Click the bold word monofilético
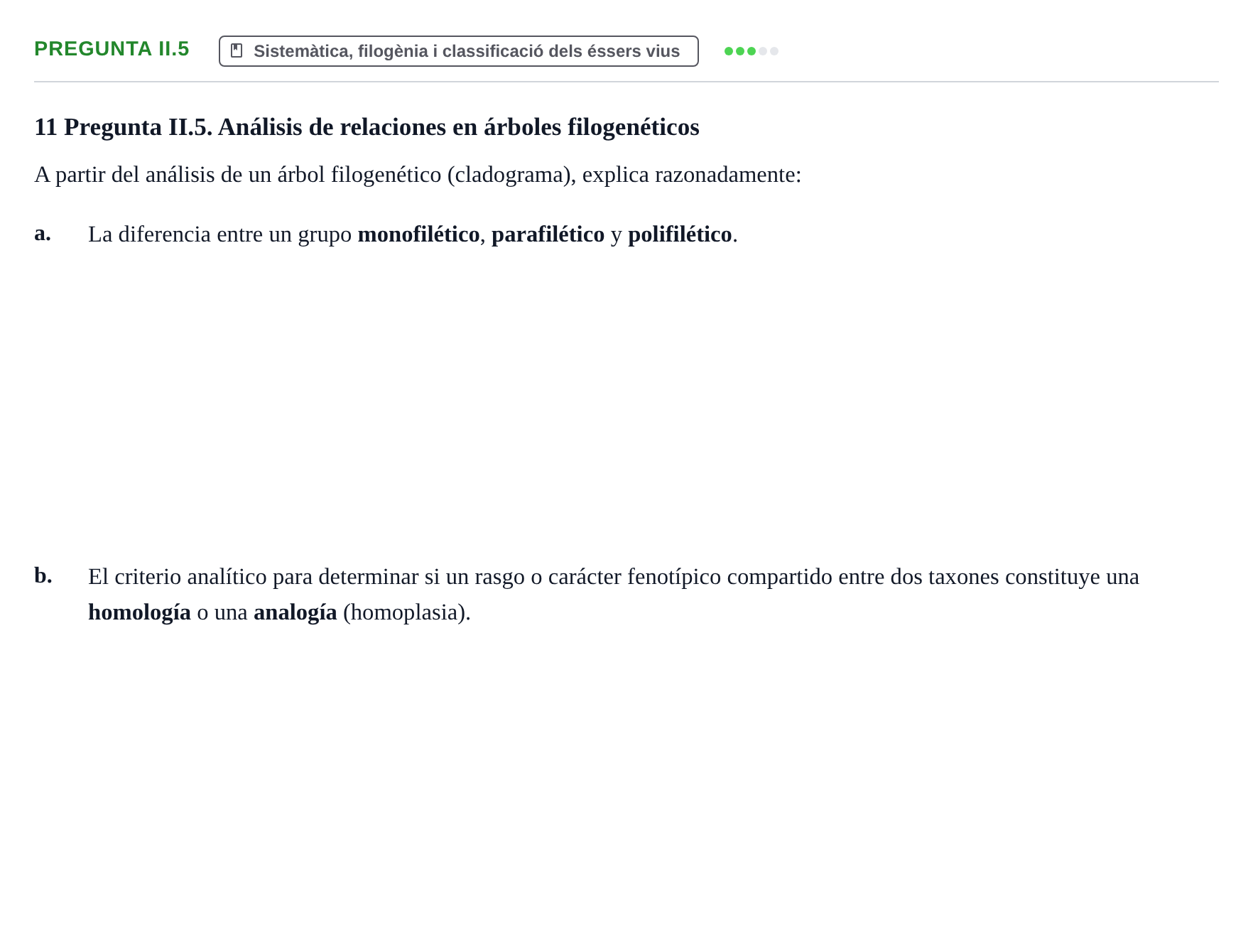The image size is (1253, 952). click(x=418, y=234)
